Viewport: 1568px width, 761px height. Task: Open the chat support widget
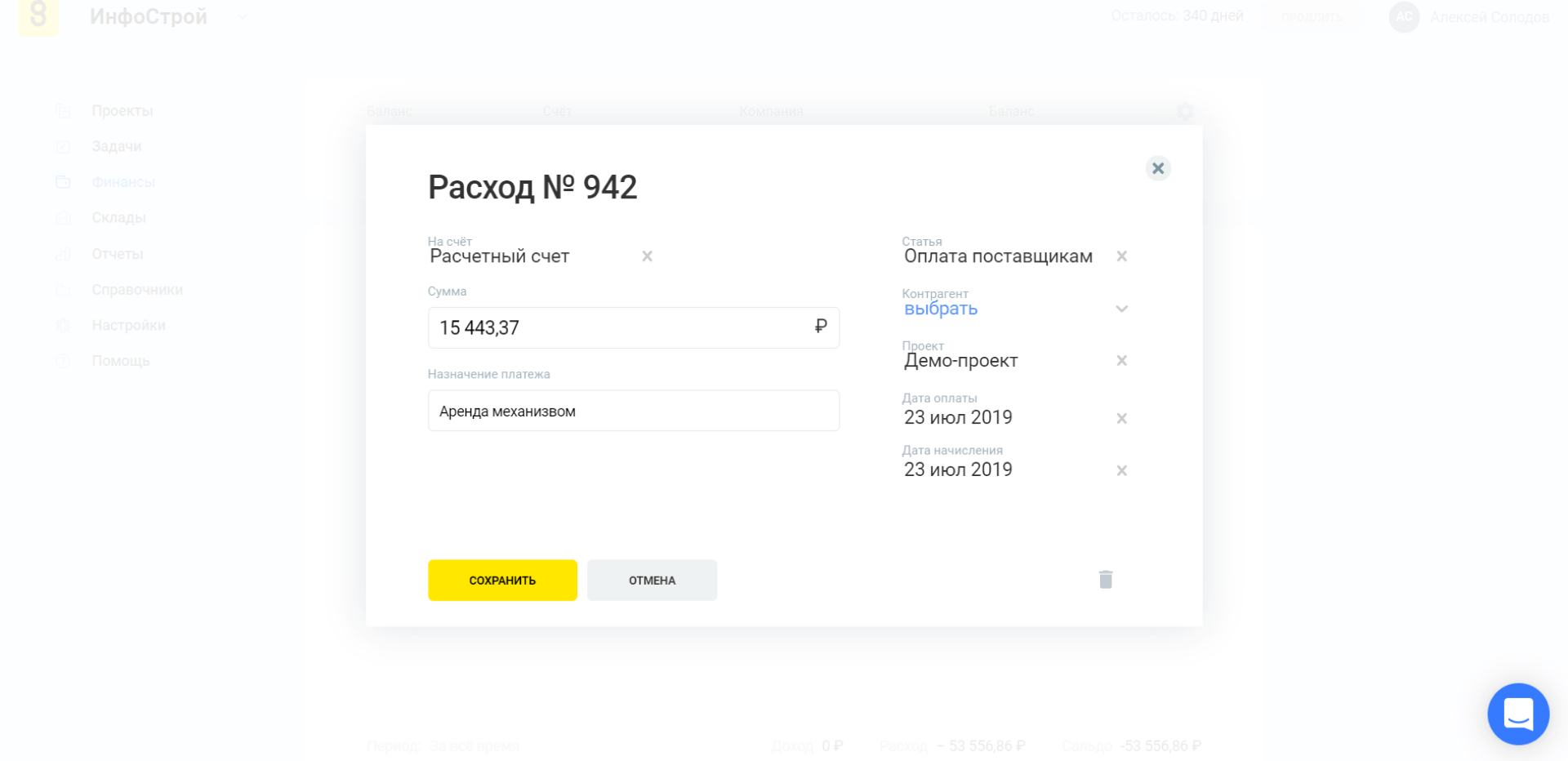coord(1518,714)
